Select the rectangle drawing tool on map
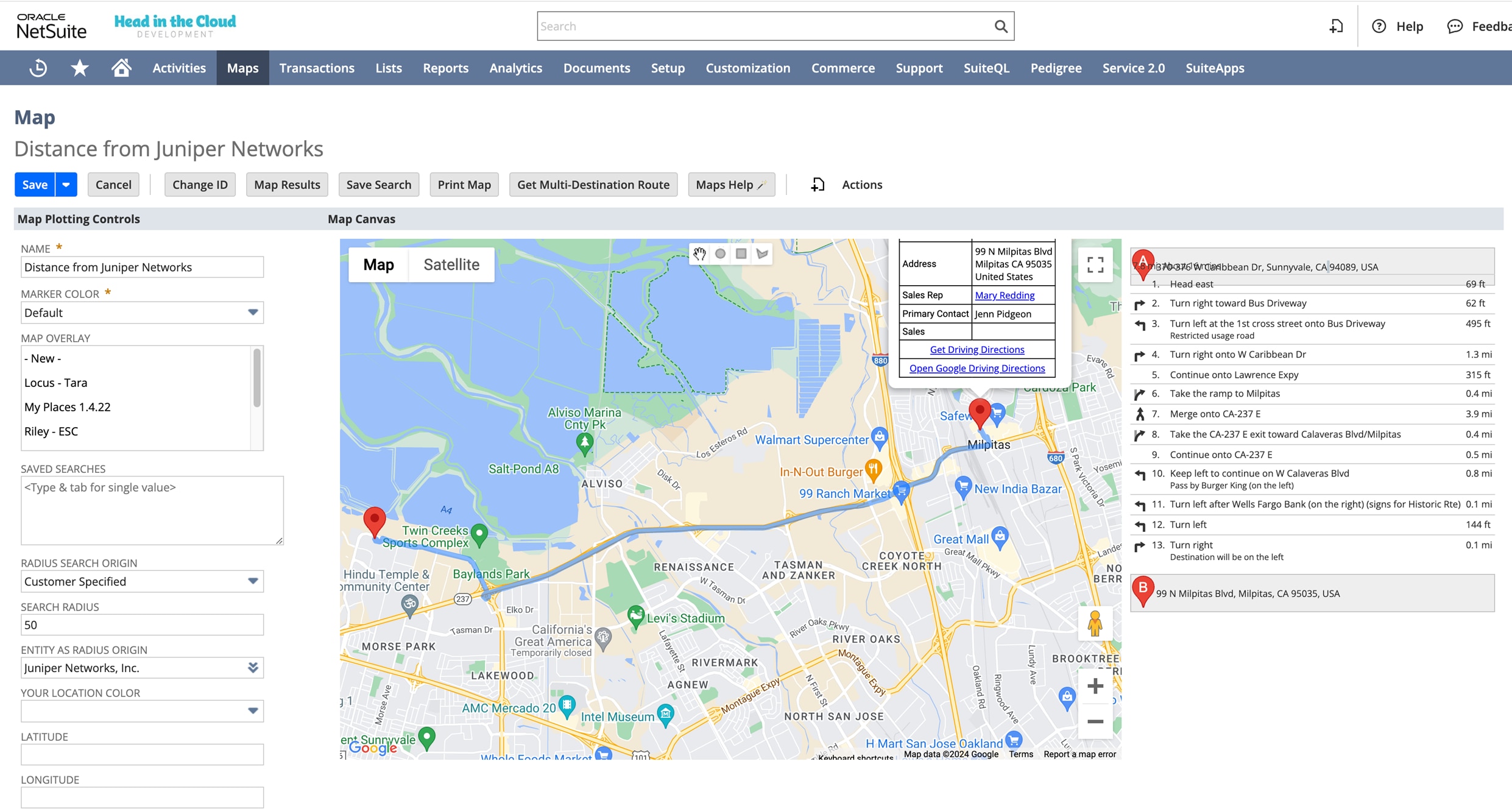Image resolution: width=1512 pixels, height=811 pixels. click(x=741, y=254)
